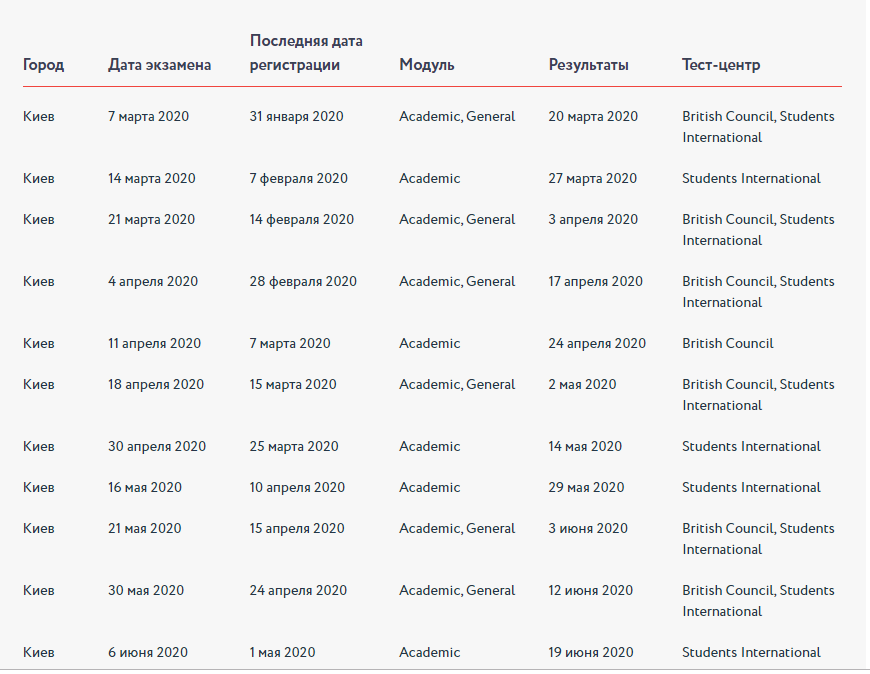Viewport: 870px width, 674px height.
Task: Select the exam date 6 июня 2020
Action: [x=148, y=652]
